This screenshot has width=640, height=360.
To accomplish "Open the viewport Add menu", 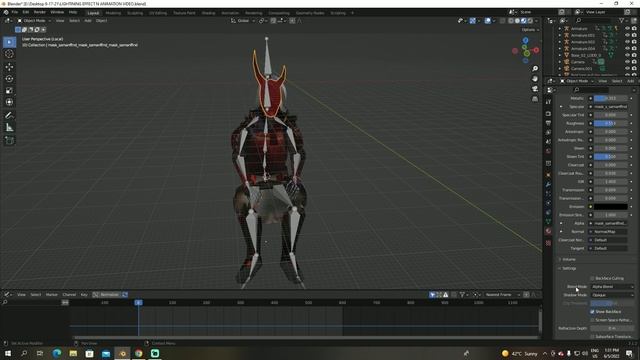I will pyautogui.click(x=88, y=20).
